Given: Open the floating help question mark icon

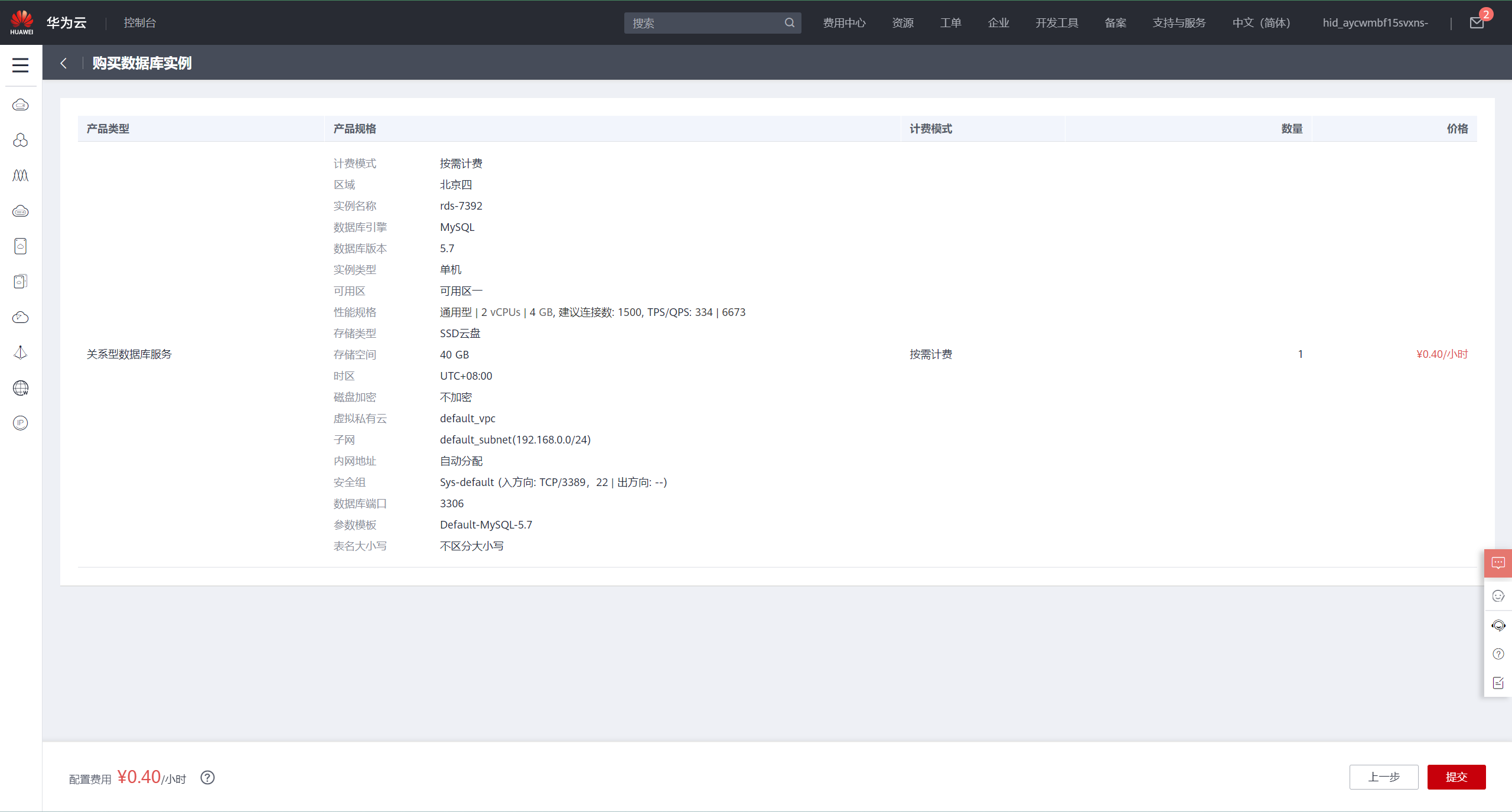Looking at the screenshot, I should click(1498, 654).
